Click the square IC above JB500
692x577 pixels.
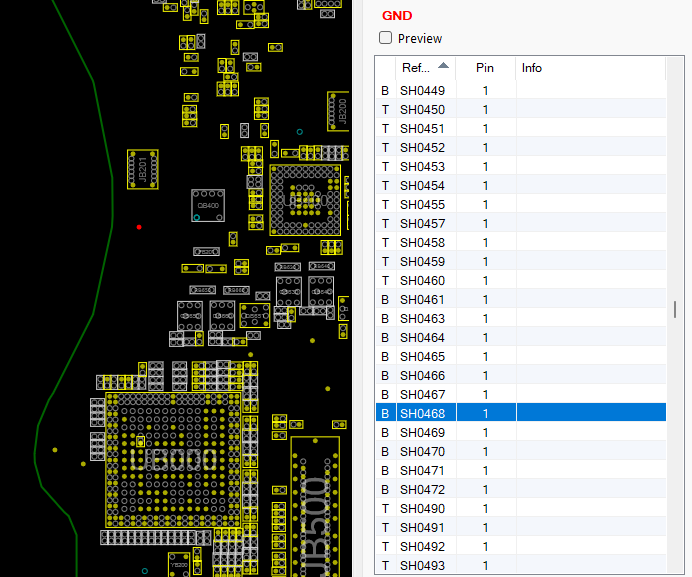[303, 200]
